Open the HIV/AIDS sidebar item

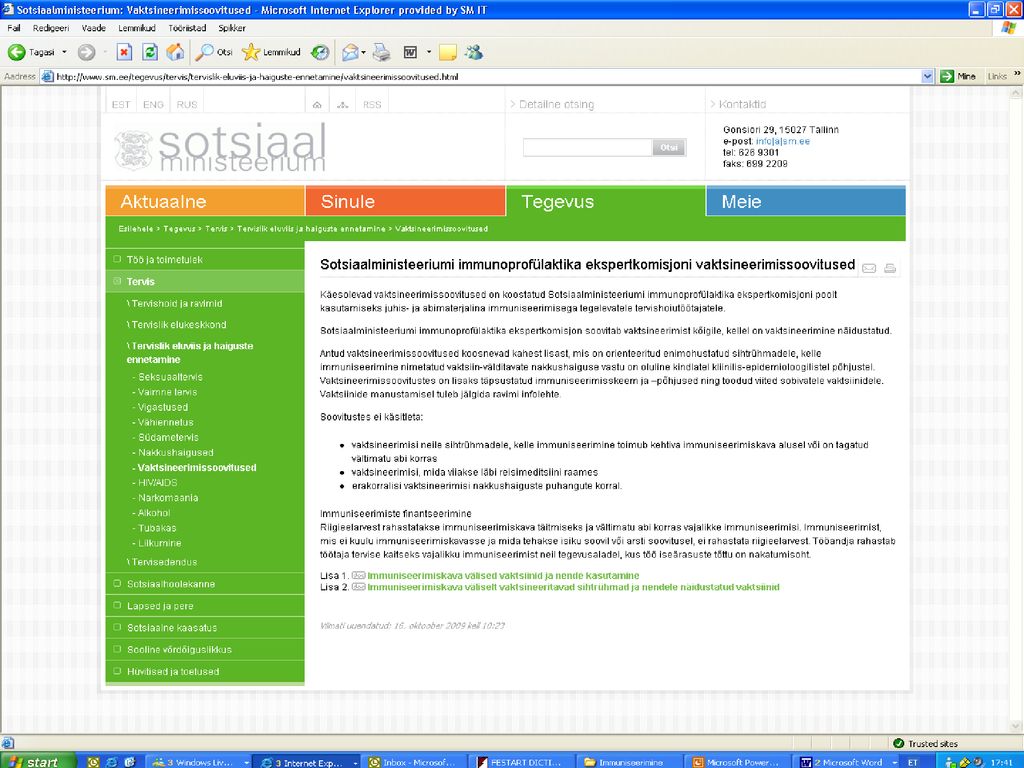(x=157, y=483)
